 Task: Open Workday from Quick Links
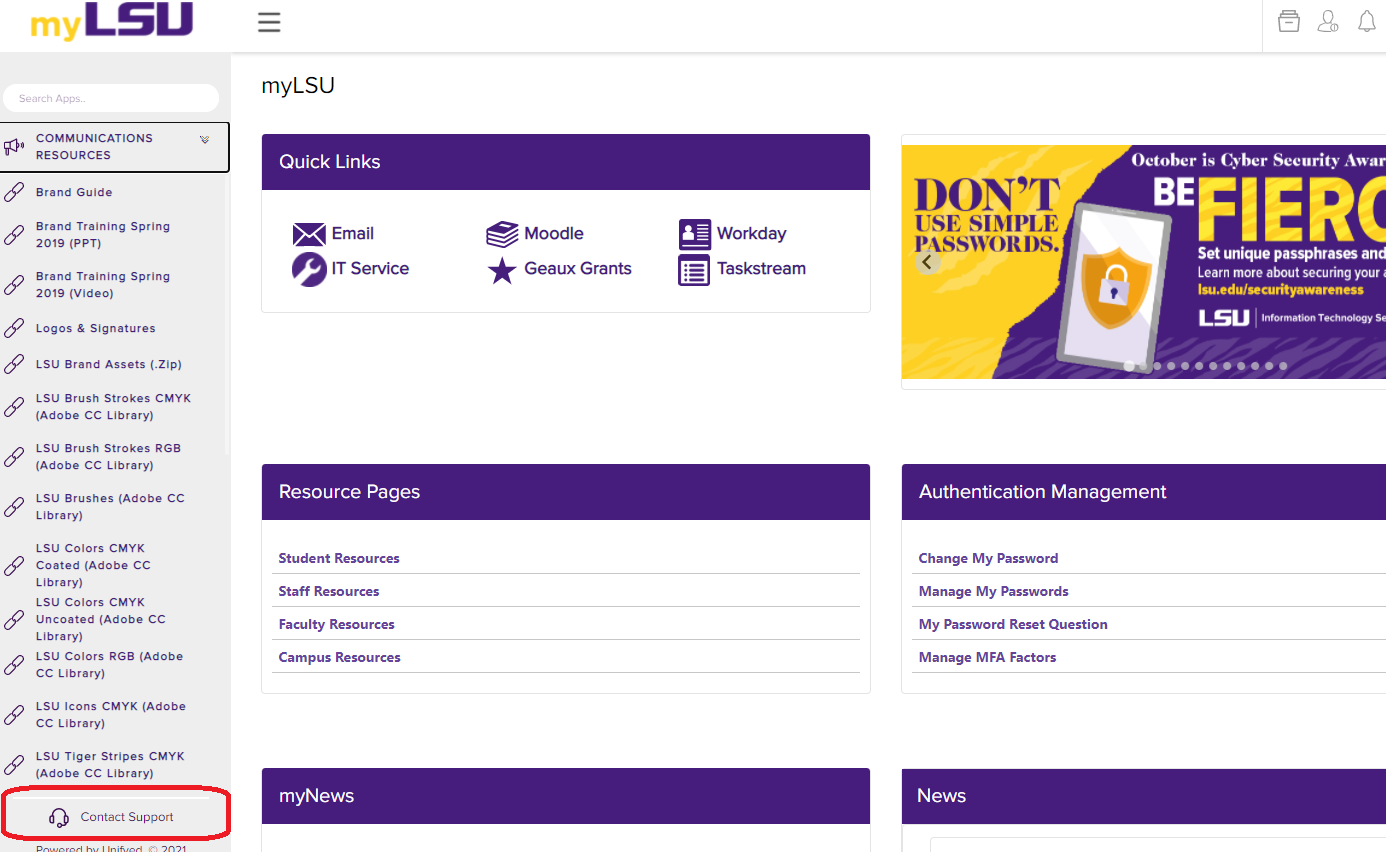694,233
